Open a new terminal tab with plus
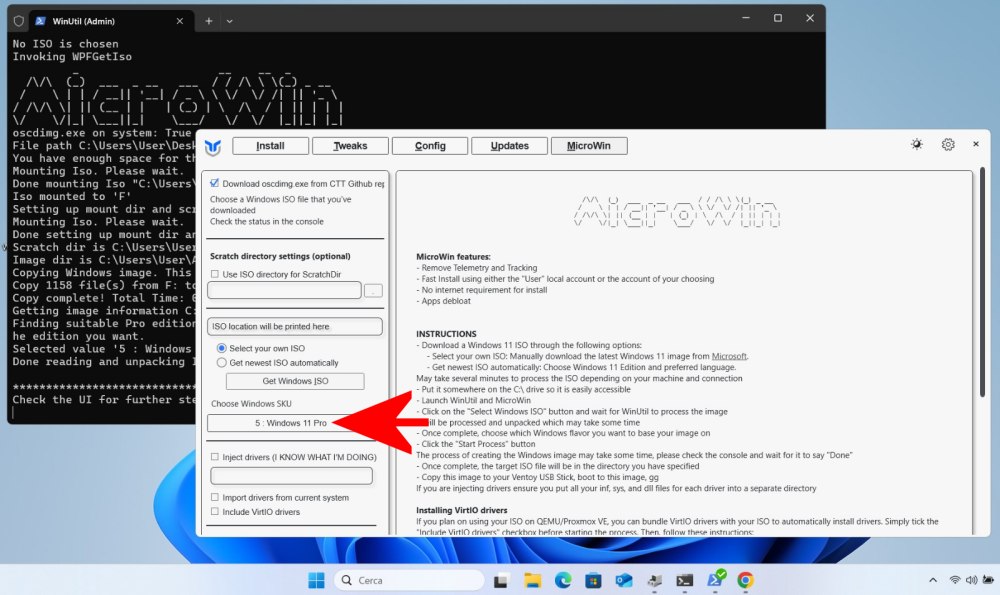 [209, 21]
